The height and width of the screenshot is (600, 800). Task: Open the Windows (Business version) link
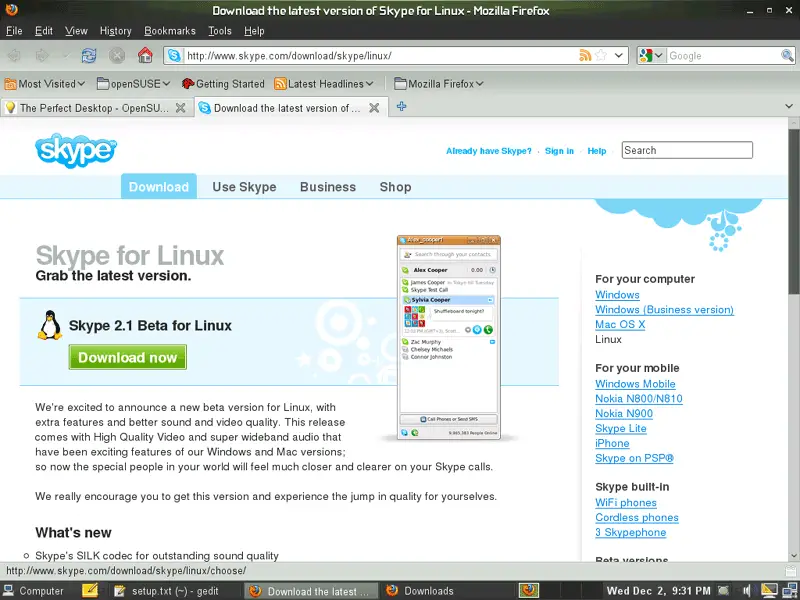coord(664,310)
